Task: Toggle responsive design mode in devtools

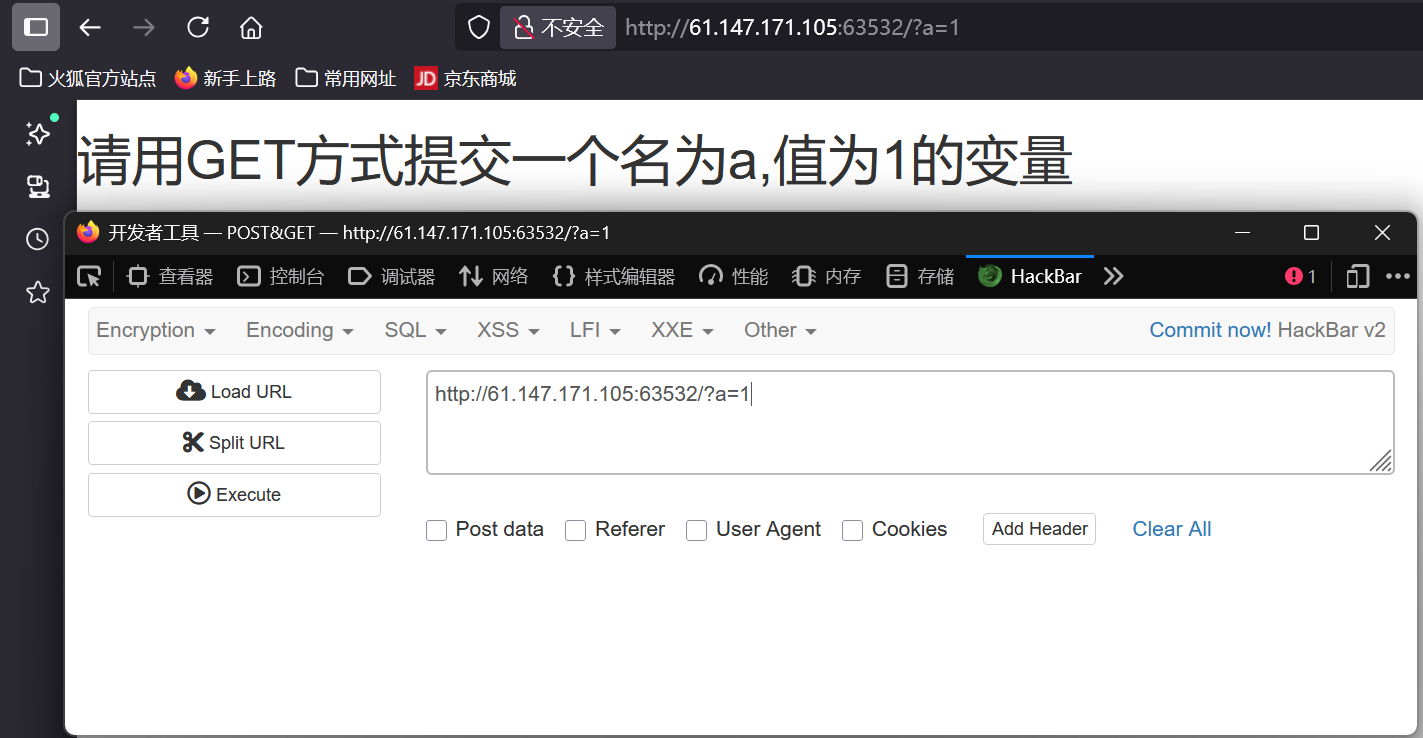Action: (1356, 276)
